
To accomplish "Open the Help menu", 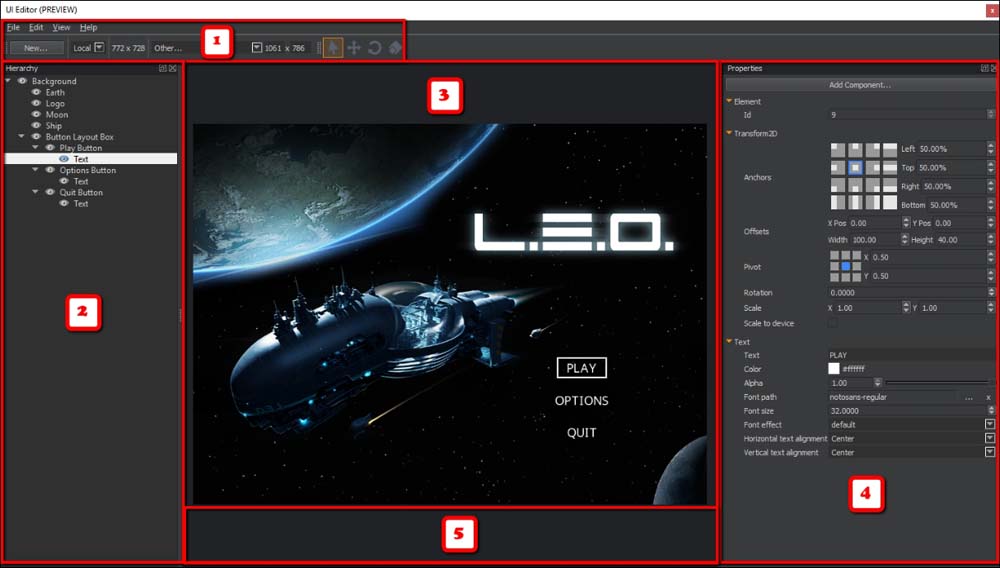I will tap(89, 27).
